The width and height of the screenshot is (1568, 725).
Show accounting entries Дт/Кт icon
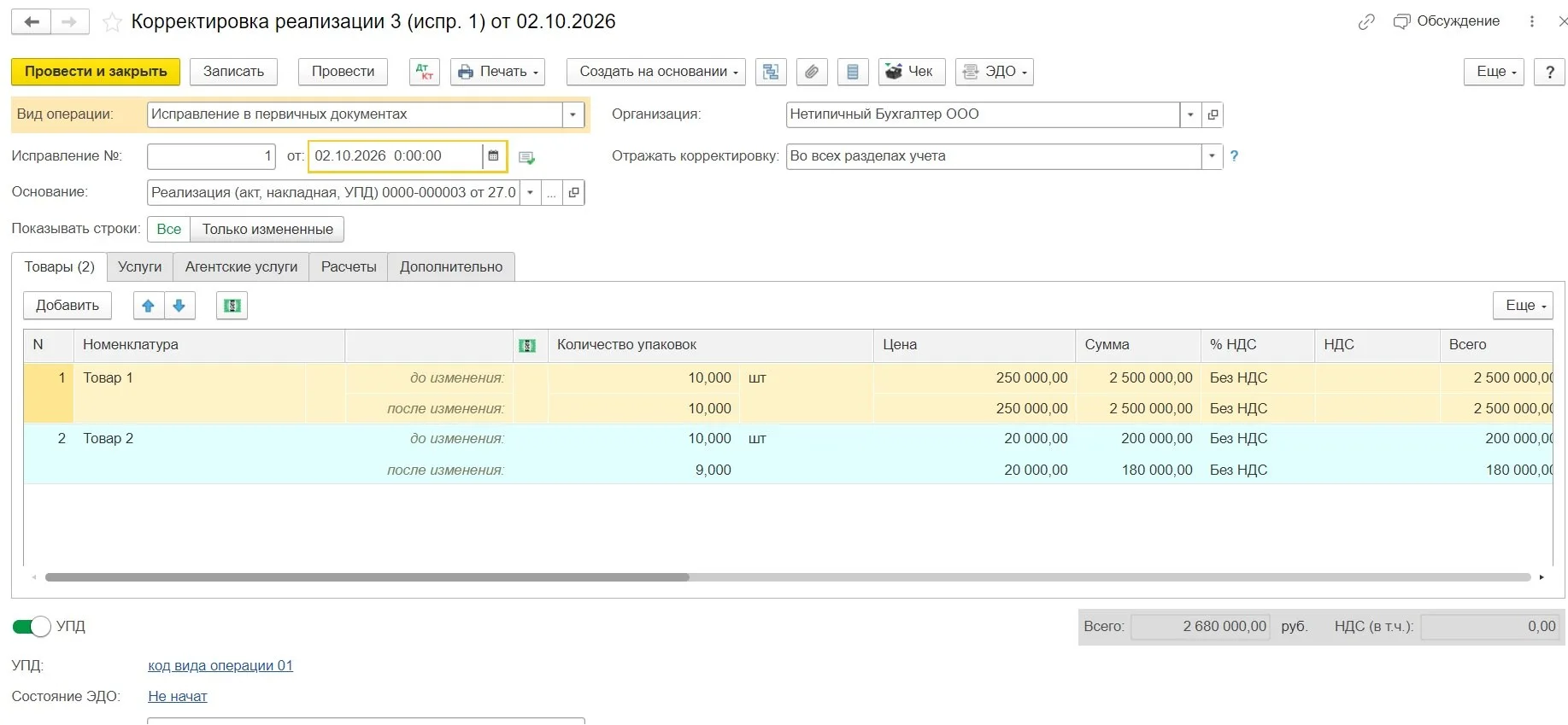pyautogui.click(x=425, y=72)
